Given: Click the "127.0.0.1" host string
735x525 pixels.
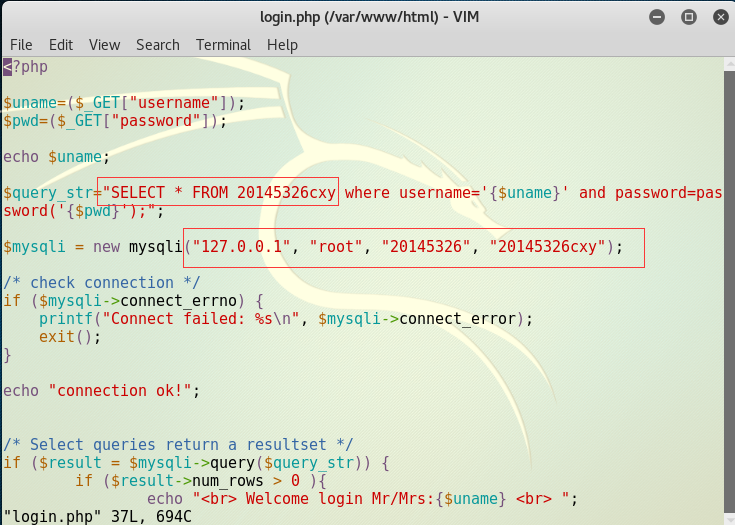Looking at the screenshot, I should coord(241,247).
